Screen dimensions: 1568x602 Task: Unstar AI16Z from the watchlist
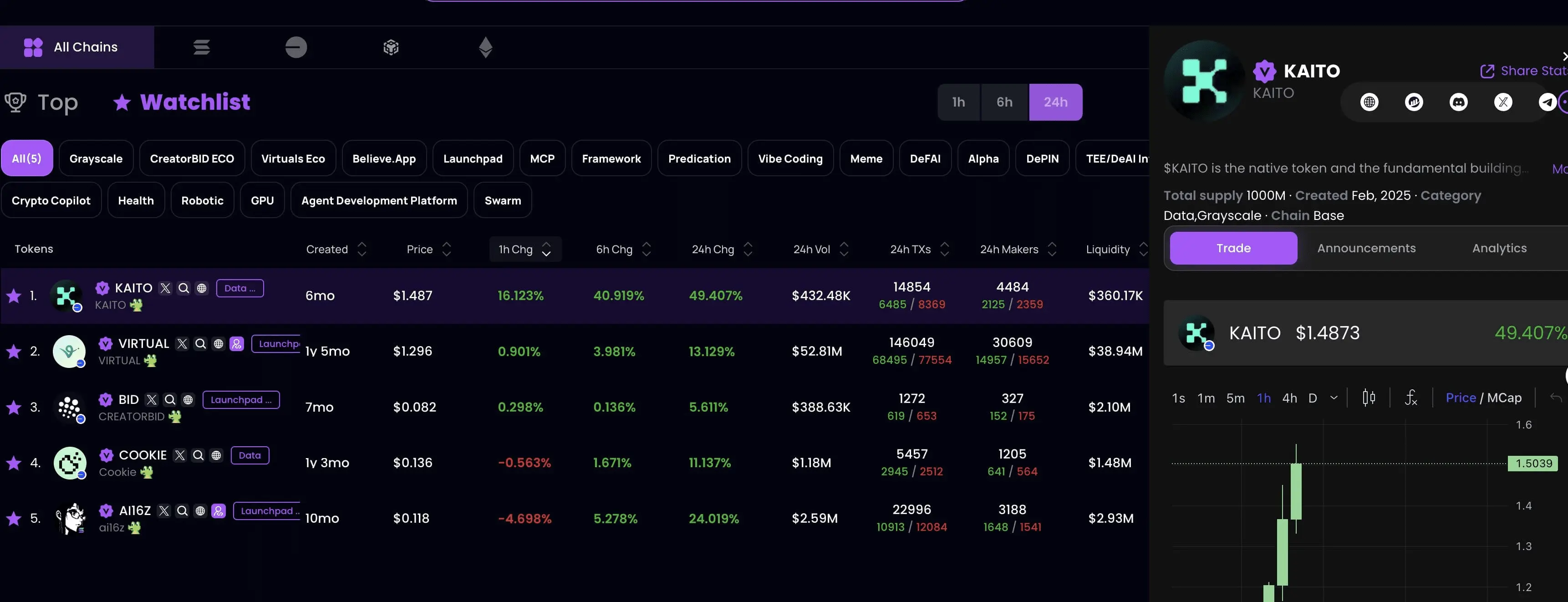coord(13,518)
